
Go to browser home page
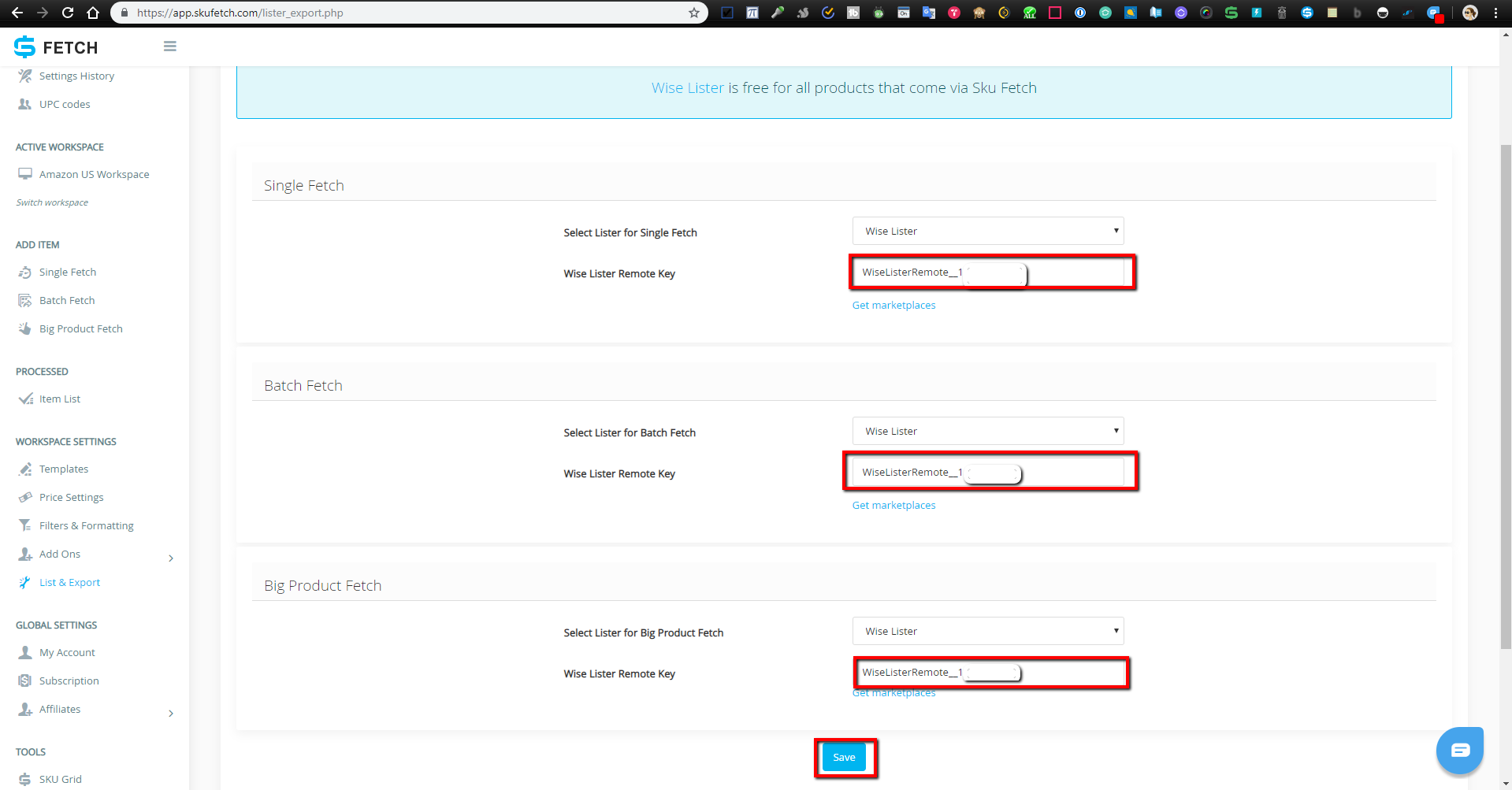(x=93, y=13)
